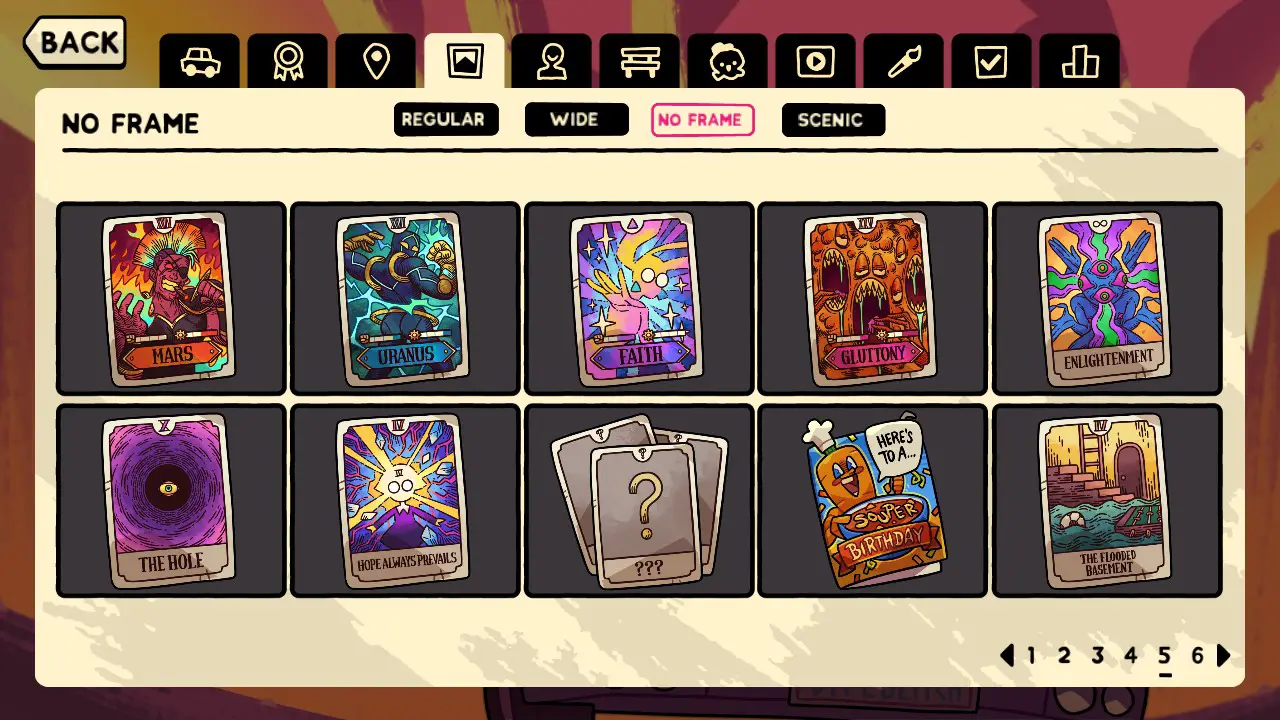Open the car icon tab
This screenshot has height=720, width=1280.
coord(200,62)
